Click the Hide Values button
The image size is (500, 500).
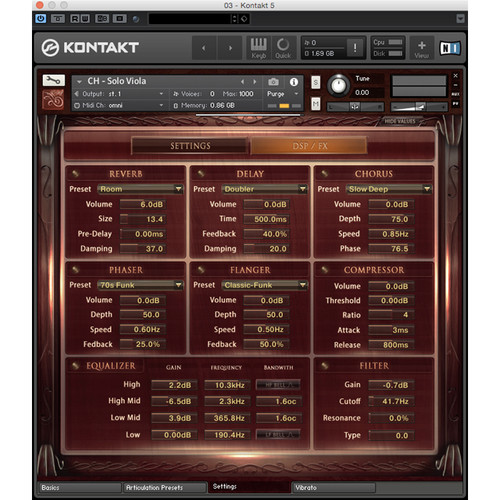coord(400,121)
